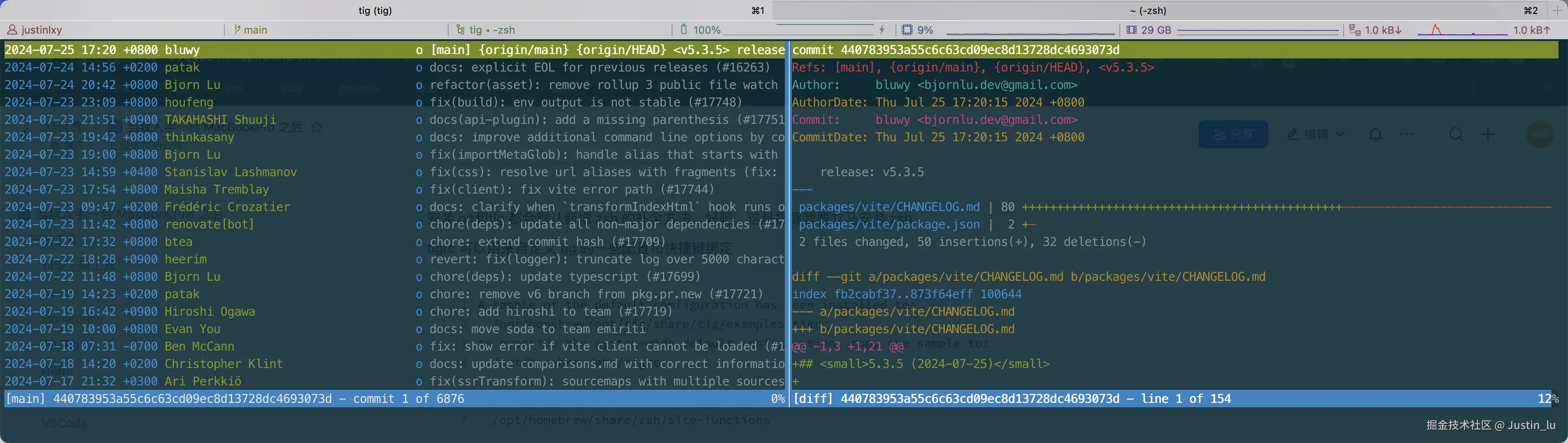This screenshot has height=443, width=1568.
Task: Select Christopher Klint docs comparisons.md commit
Action: [x=395, y=364]
